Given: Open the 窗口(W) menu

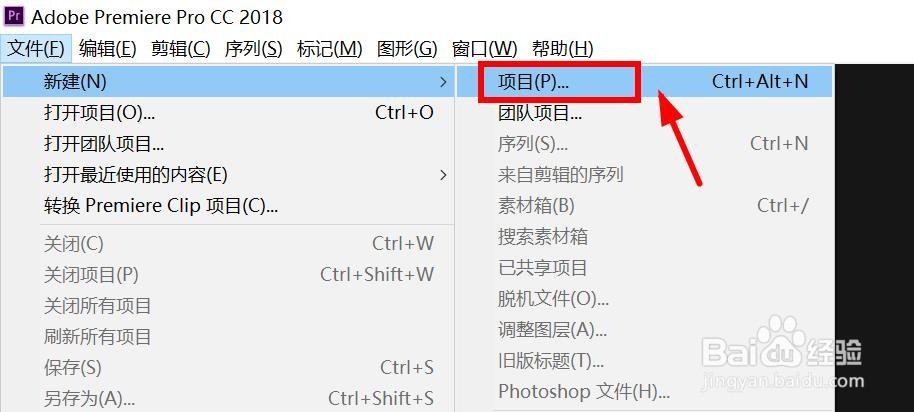Looking at the screenshot, I should (x=484, y=48).
